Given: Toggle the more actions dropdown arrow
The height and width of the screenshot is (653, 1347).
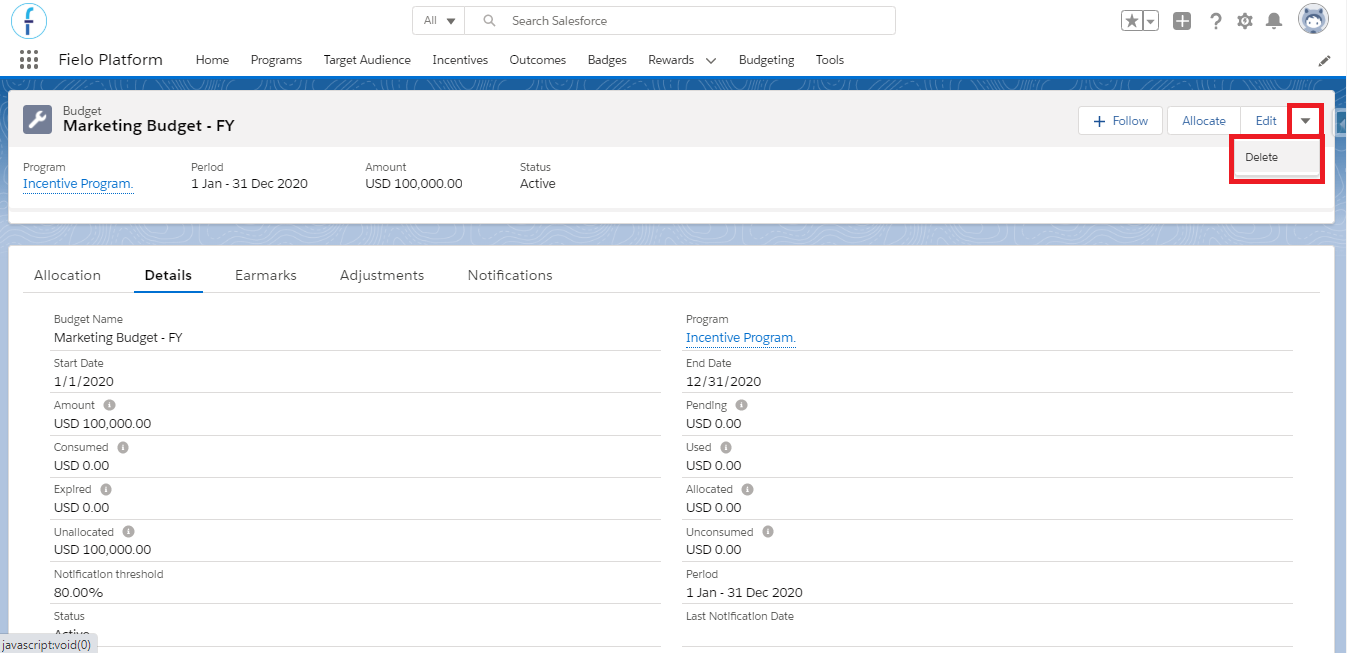Looking at the screenshot, I should pos(1305,120).
